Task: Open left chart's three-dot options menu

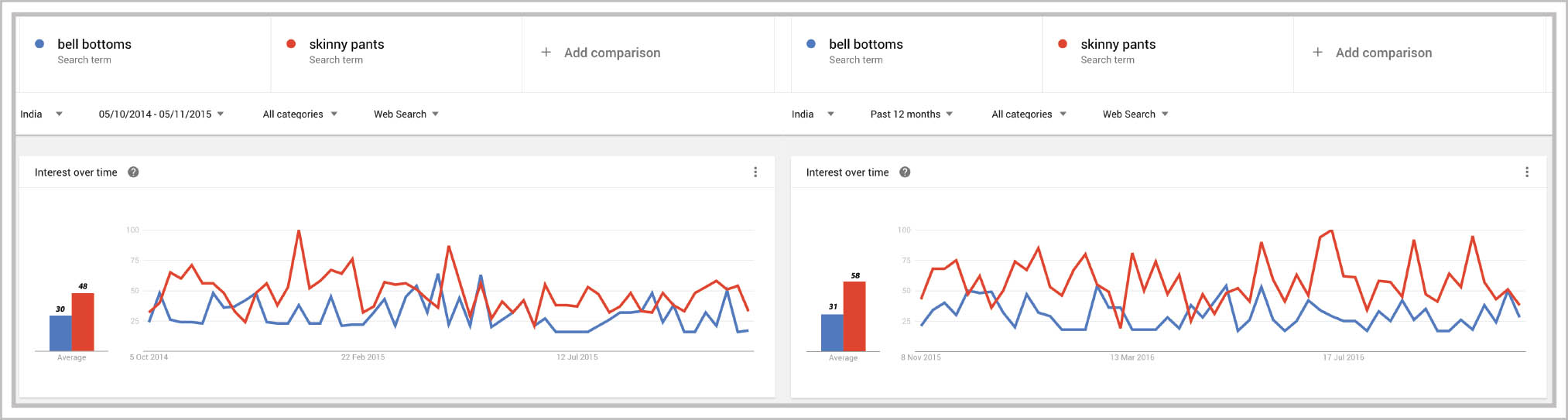Action: click(755, 172)
